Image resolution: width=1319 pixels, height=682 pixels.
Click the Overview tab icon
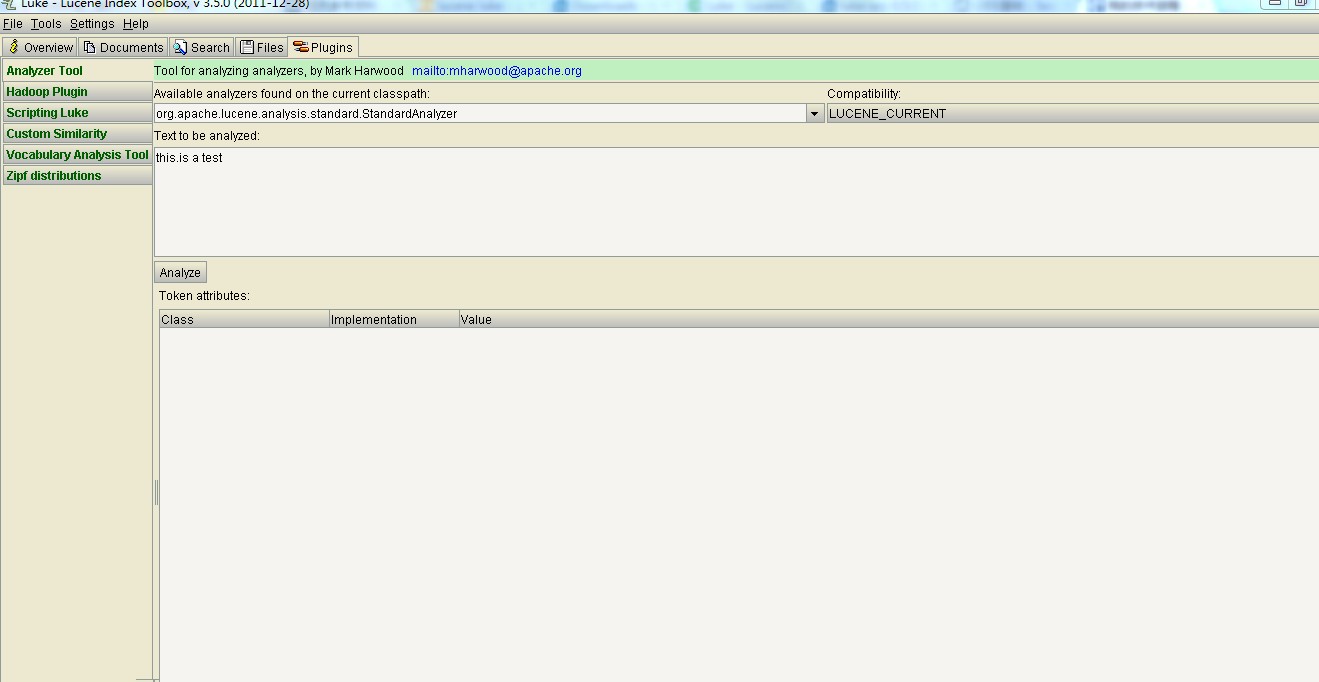point(14,47)
